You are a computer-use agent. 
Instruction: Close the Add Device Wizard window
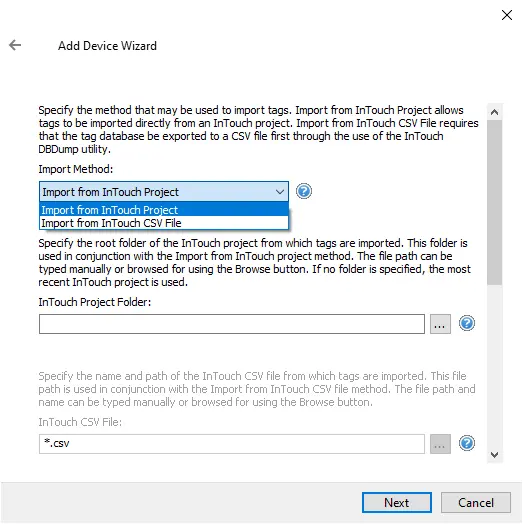pos(507,15)
